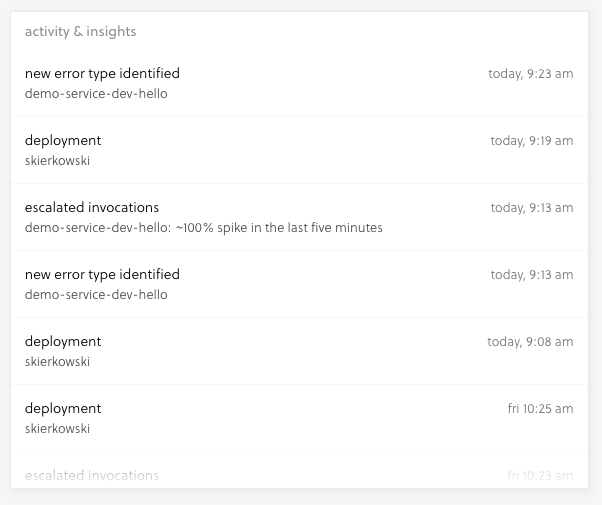Click the "today, 9:23 am" timestamp
Image resolution: width=602 pixels, height=505 pixels.
[530, 73]
